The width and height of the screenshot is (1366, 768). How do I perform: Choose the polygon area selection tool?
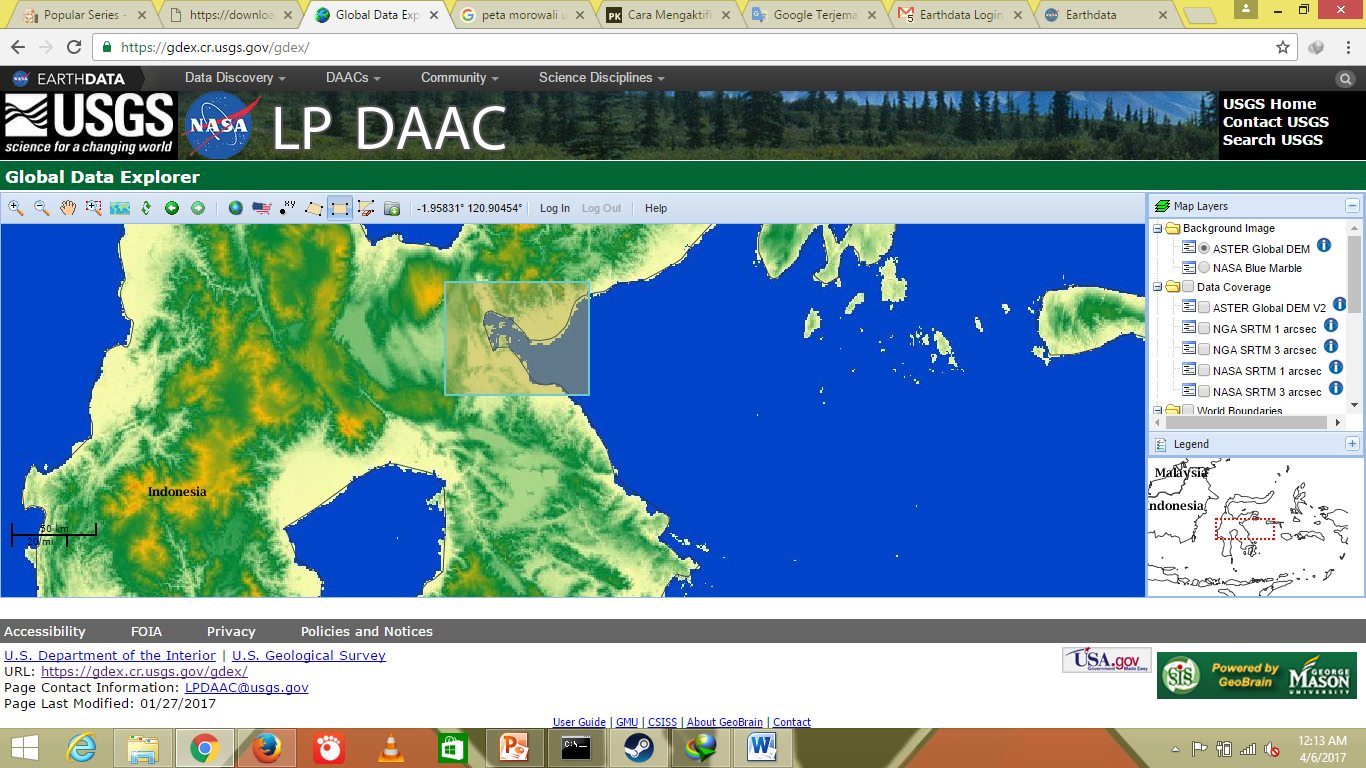click(x=313, y=208)
